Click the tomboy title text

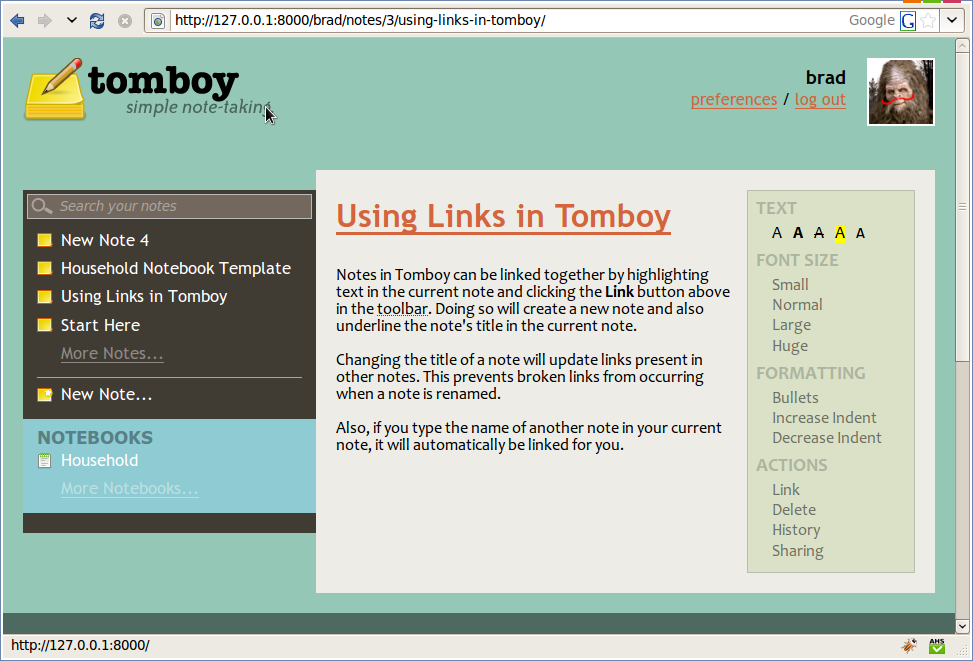click(163, 81)
